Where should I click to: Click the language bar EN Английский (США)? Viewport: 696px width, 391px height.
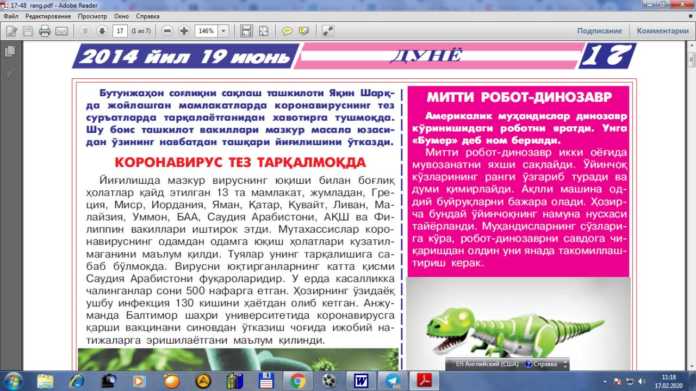(x=487, y=364)
